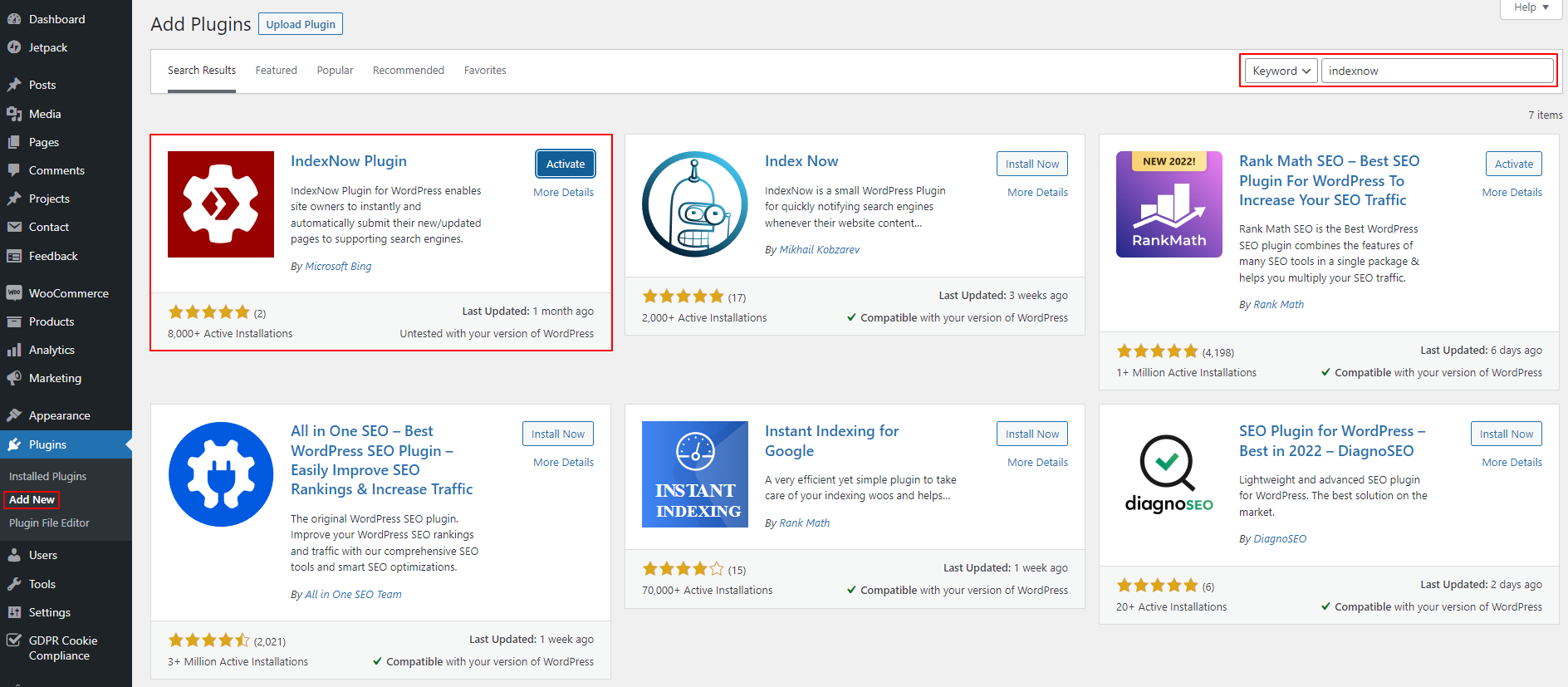Viewport: 1568px width, 687px height.
Task: Click the GDPR Cookie Compliance icon
Action: click(x=14, y=640)
